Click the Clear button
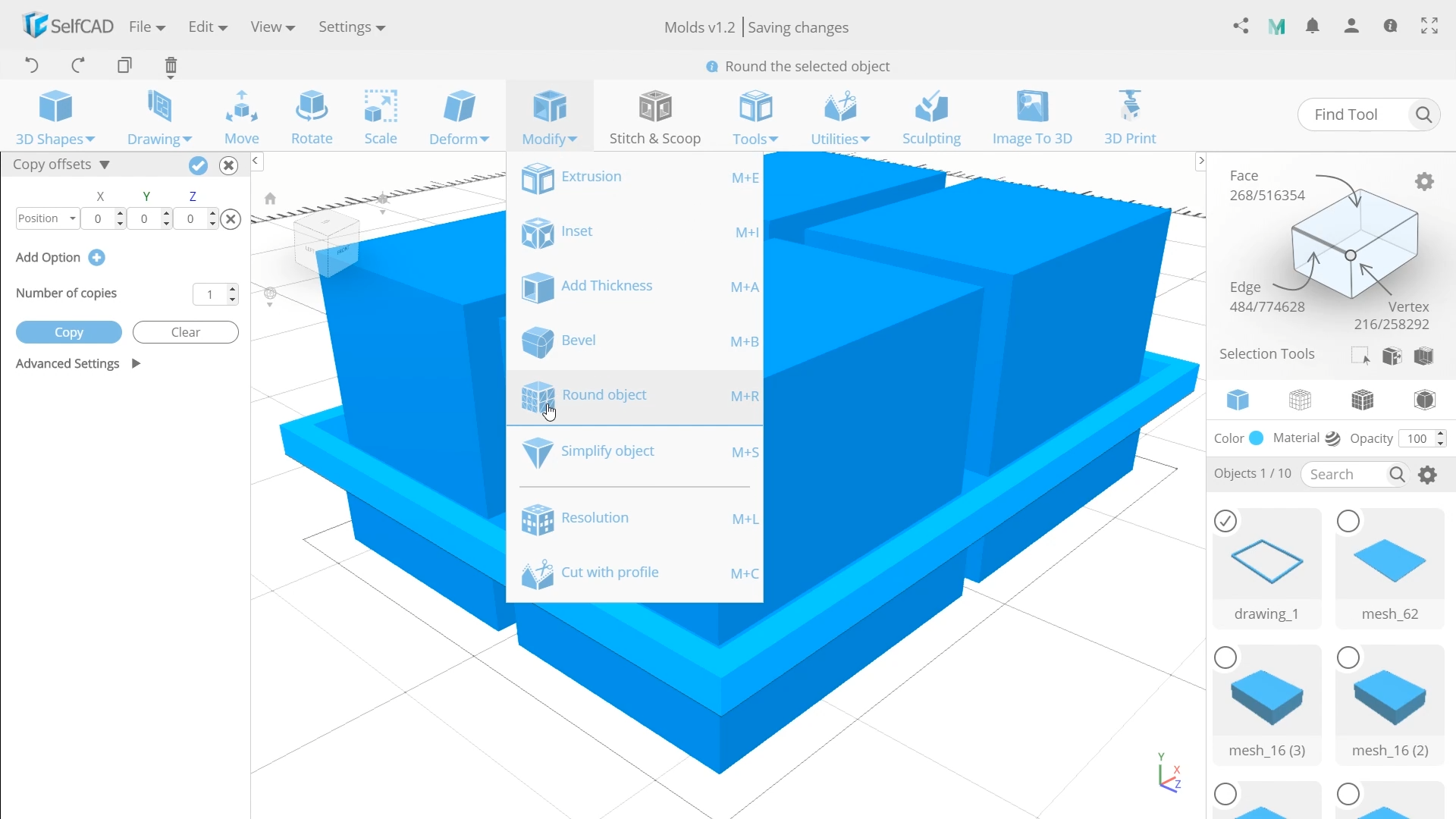 [185, 332]
